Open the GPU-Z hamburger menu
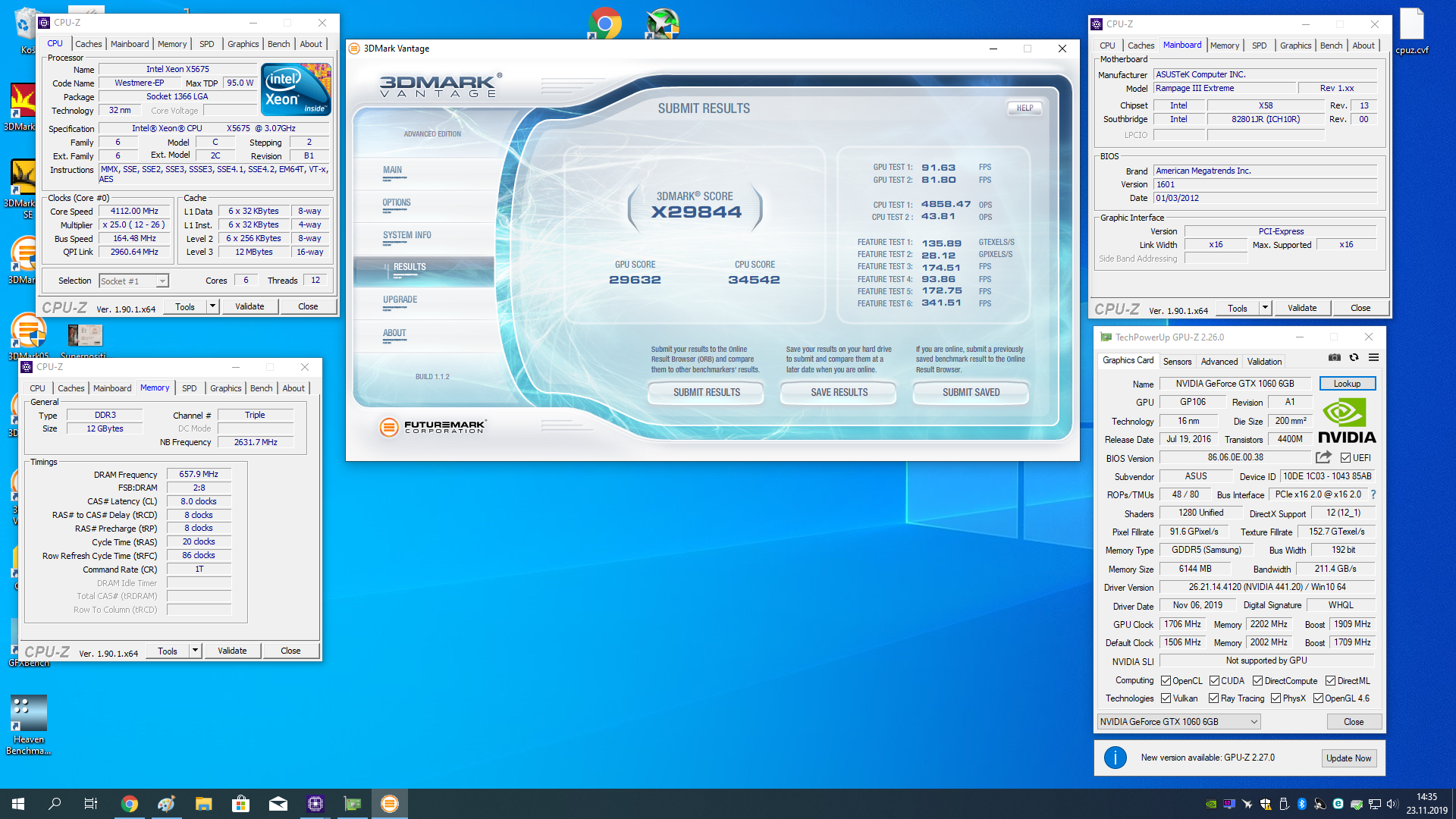Viewport: 1456px width, 819px height. (1373, 358)
